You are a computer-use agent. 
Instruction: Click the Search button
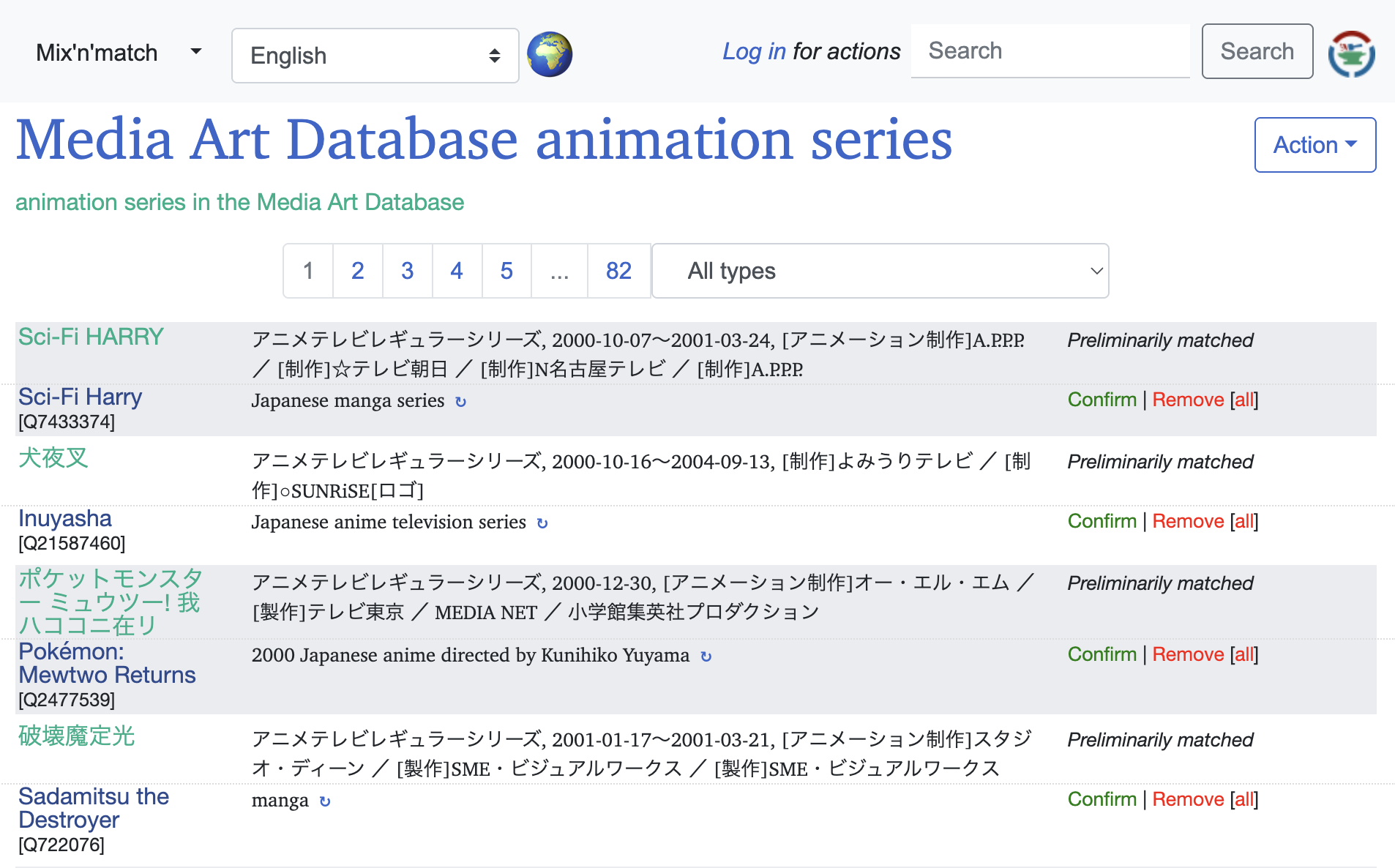[1257, 51]
